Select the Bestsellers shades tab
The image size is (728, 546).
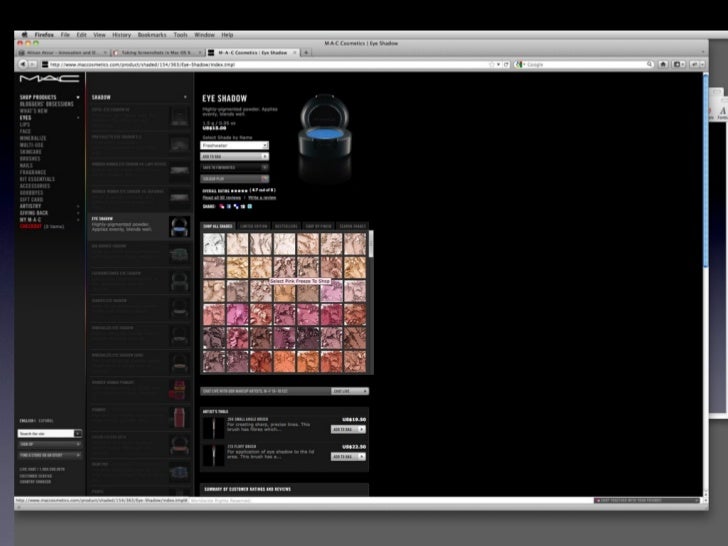pyautogui.click(x=286, y=226)
